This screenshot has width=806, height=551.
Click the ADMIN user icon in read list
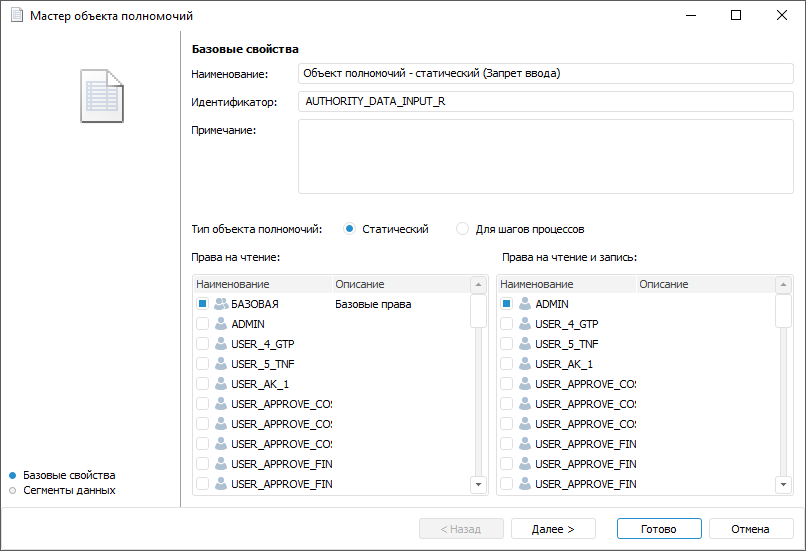click(220, 324)
